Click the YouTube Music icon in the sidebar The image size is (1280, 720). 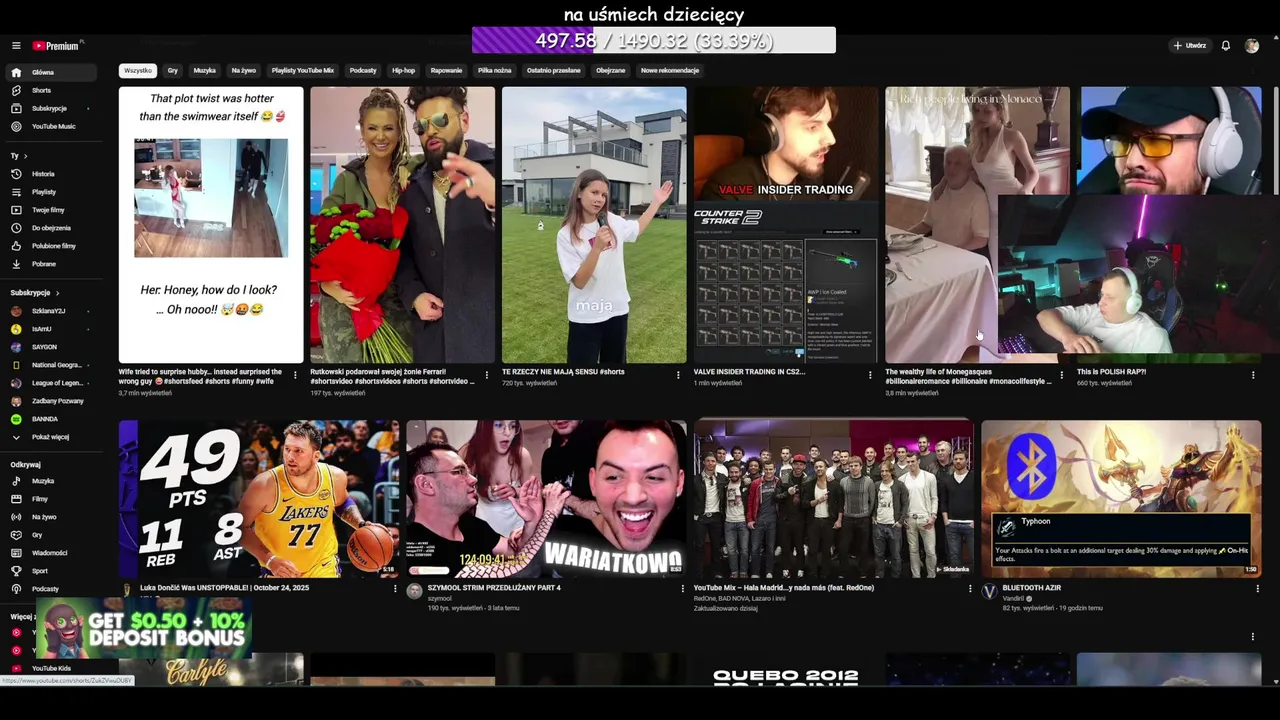coord(16,126)
